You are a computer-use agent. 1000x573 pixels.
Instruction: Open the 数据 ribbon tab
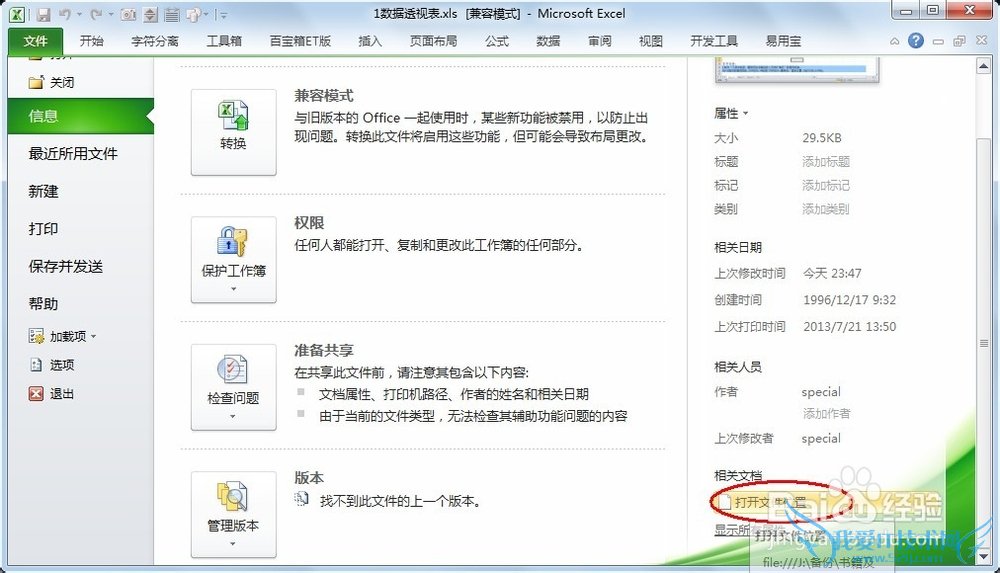548,41
